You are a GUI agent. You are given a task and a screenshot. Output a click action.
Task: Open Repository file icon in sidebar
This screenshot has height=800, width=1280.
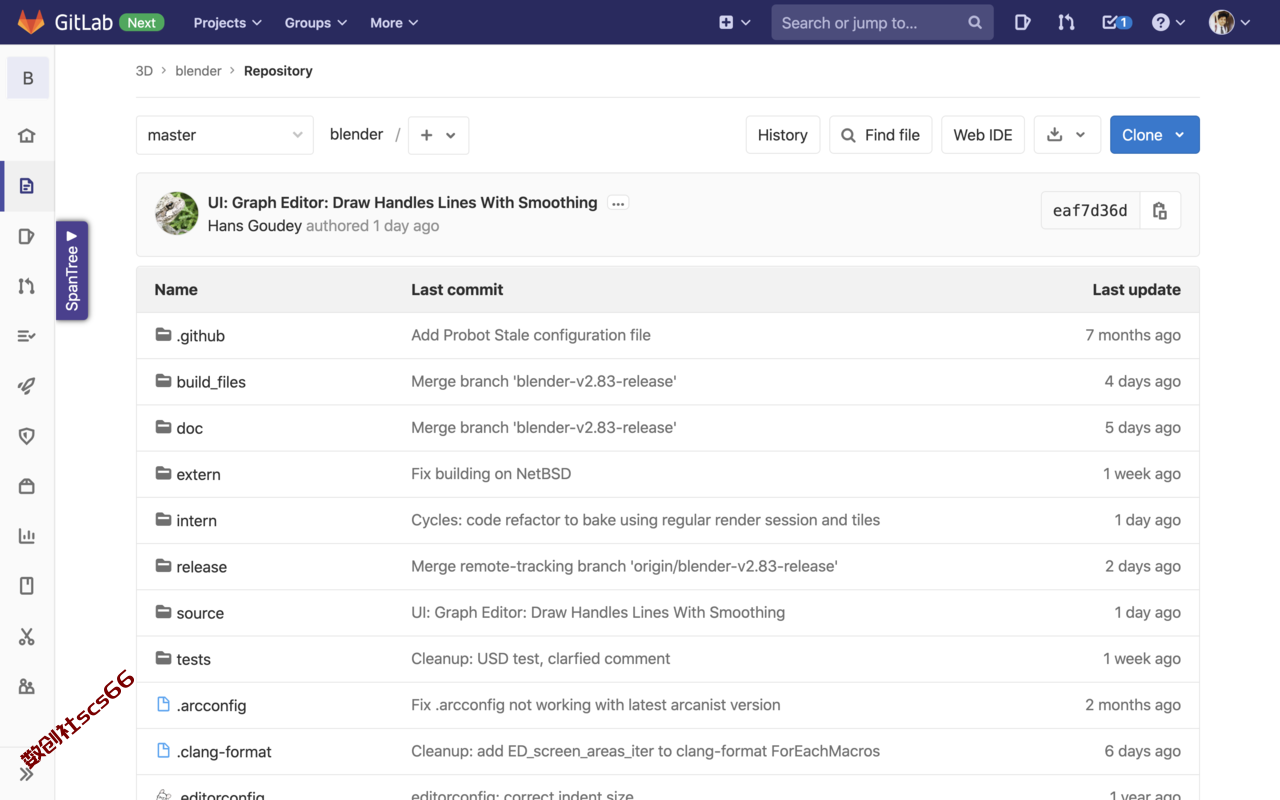click(x=27, y=186)
